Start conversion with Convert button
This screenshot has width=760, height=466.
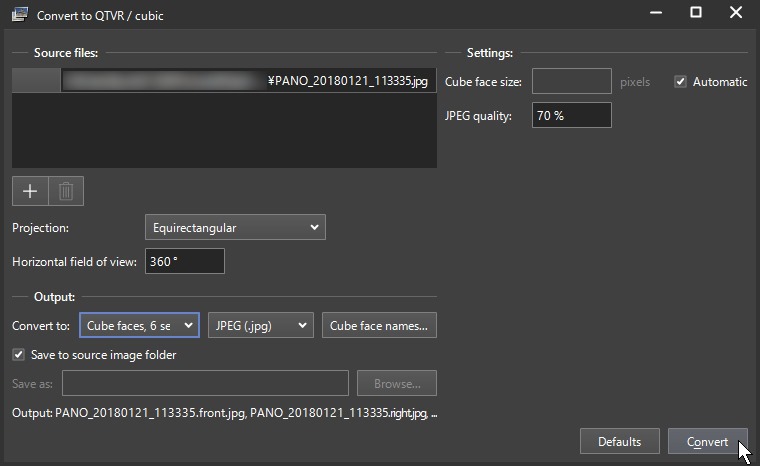point(708,442)
